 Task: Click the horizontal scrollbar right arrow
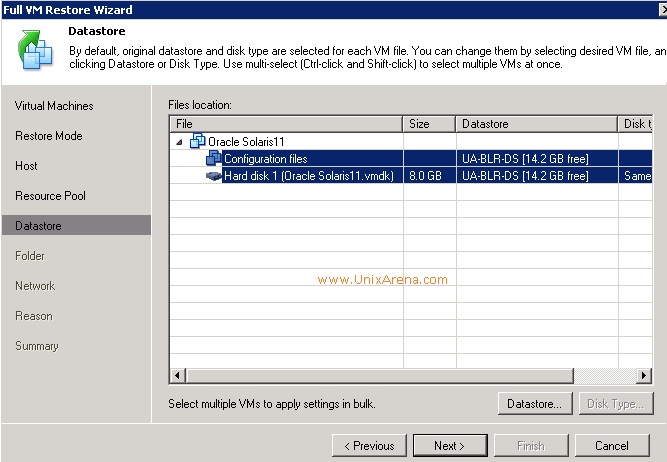point(644,375)
